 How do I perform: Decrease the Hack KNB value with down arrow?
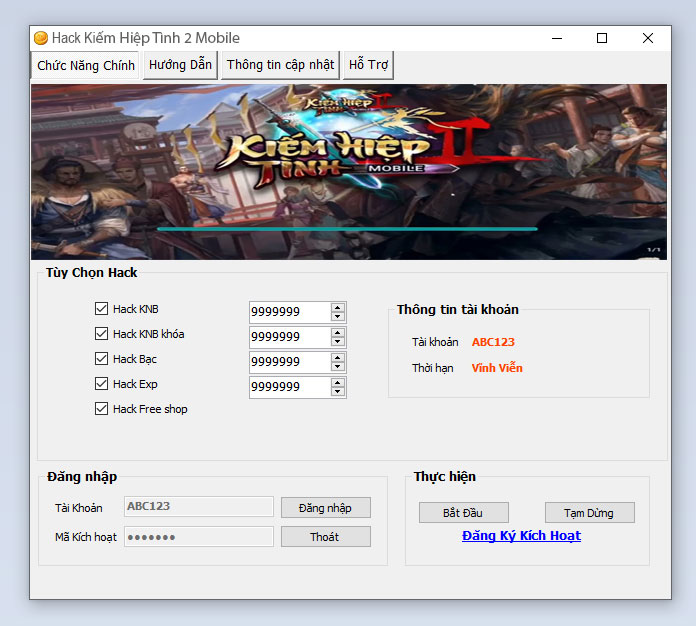[x=338, y=317]
